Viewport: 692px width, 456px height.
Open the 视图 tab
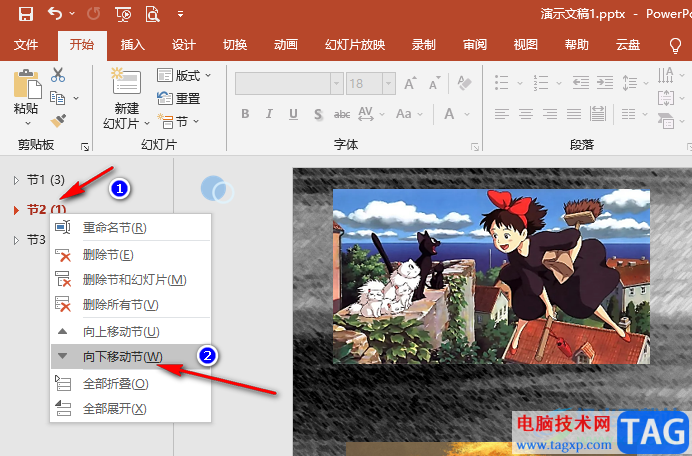pos(526,45)
